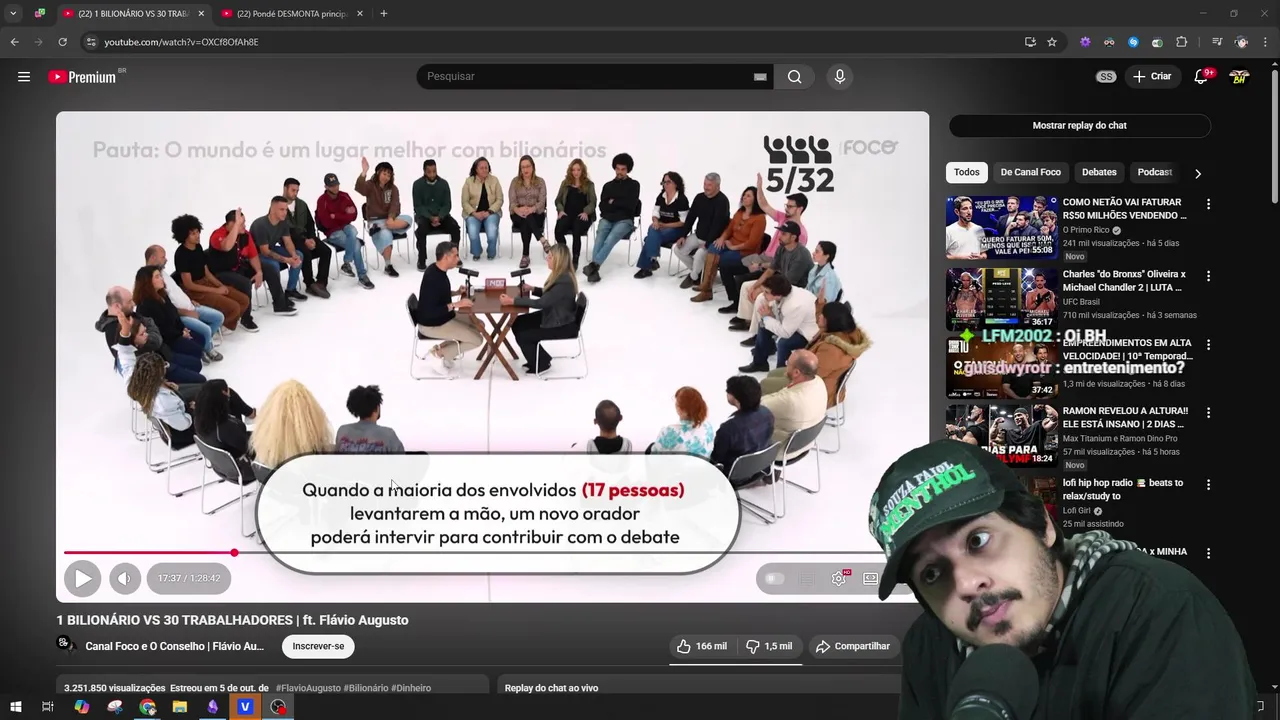Open the Windows Start button
The image size is (1280, 720).
click(15, 707)
